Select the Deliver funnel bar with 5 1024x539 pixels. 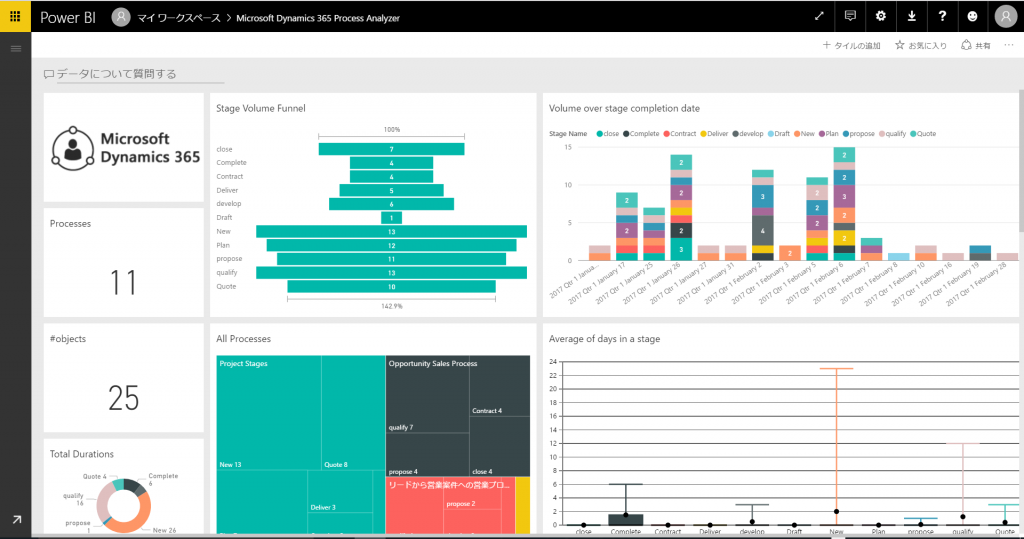391,190
